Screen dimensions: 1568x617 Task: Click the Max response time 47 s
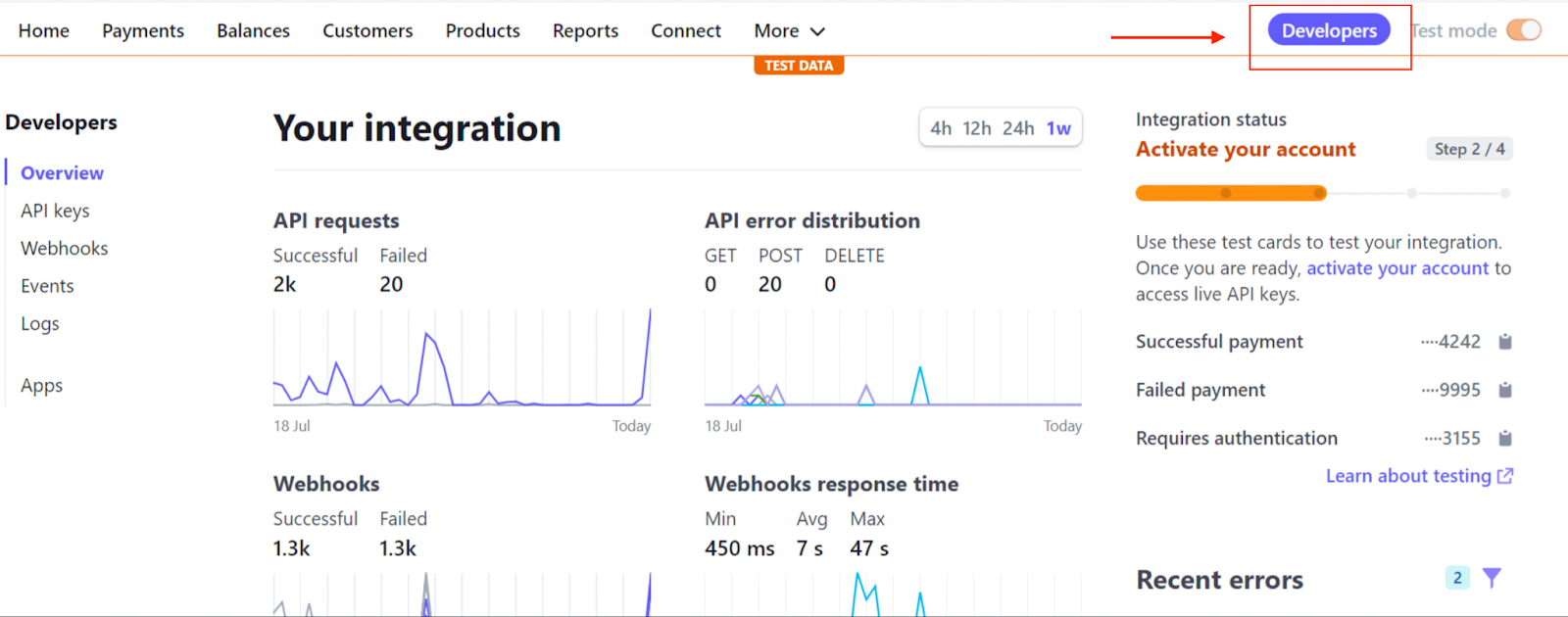pos(869,548)
